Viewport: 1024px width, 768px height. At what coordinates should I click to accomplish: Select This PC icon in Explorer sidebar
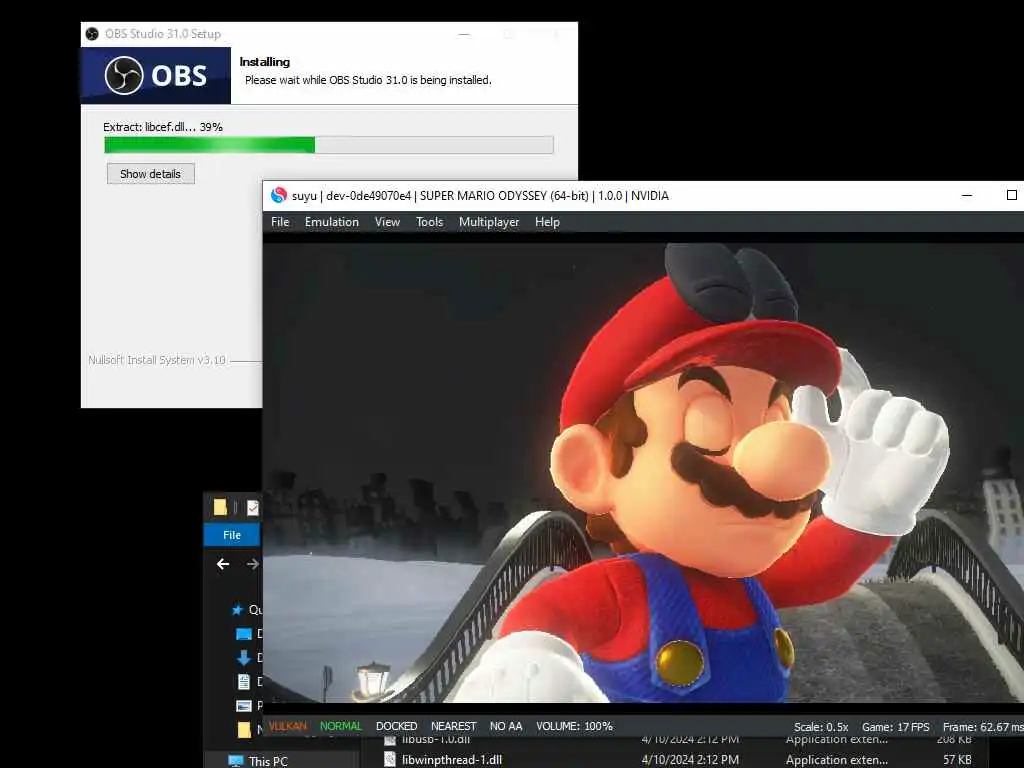tap(235, 761)
